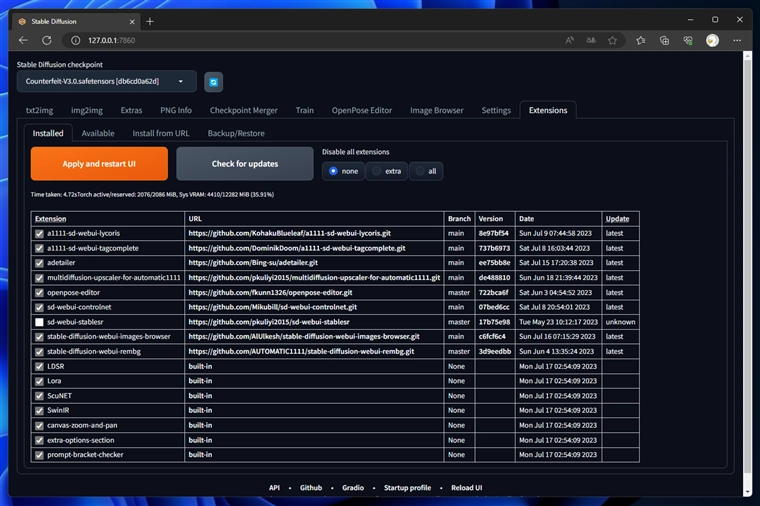Open the PNG Info tab
760x506 pixels.
(176, 111)
